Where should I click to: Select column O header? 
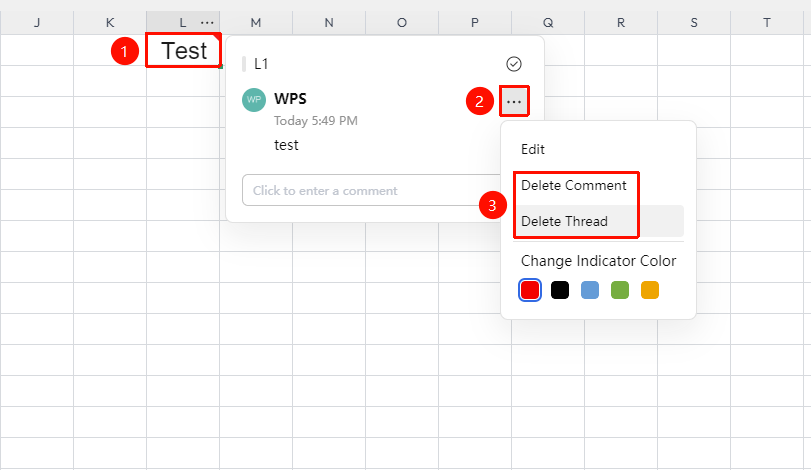click(x=402, y=23)
